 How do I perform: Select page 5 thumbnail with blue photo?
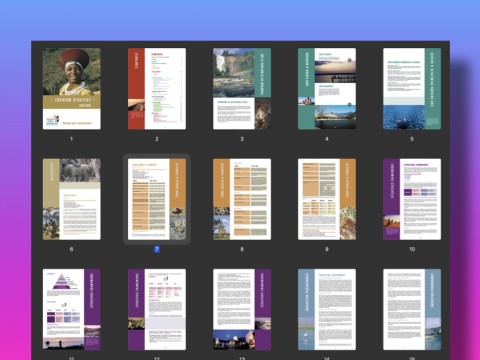[412, 89]
